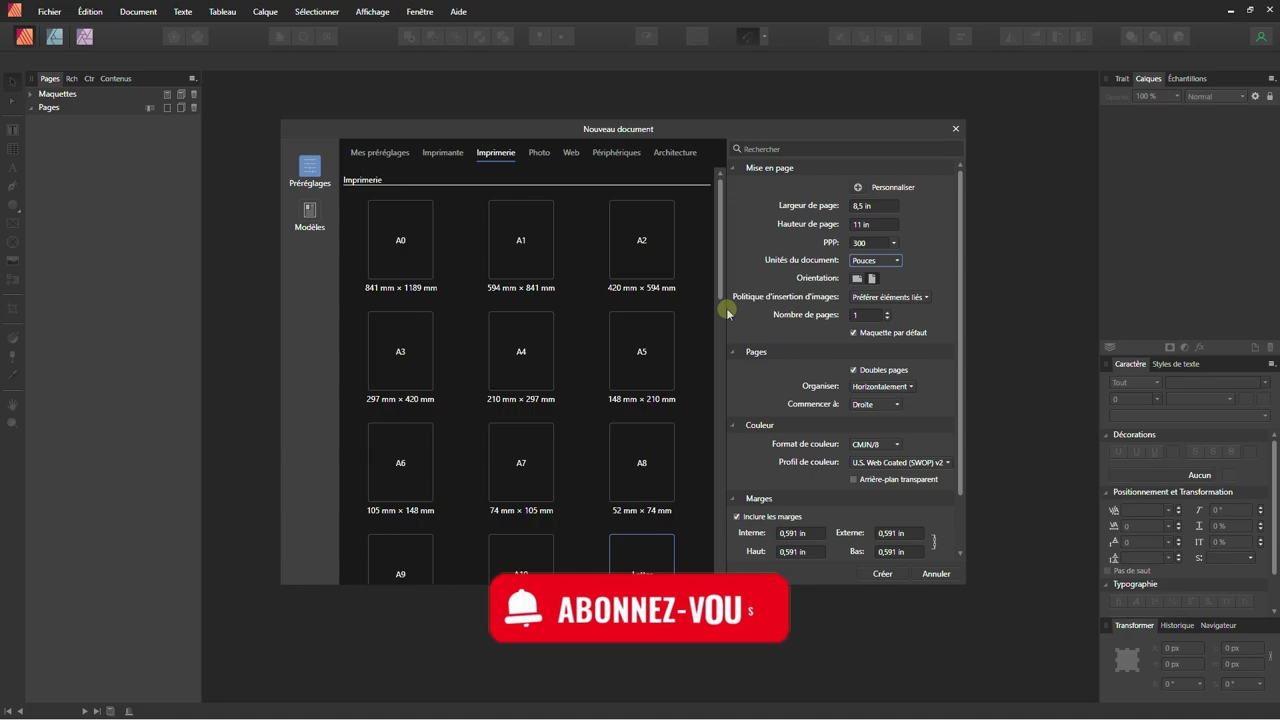The image size is (1280, 720).
Task: Open the Commencer à dropdown
Action: point(876,405)
